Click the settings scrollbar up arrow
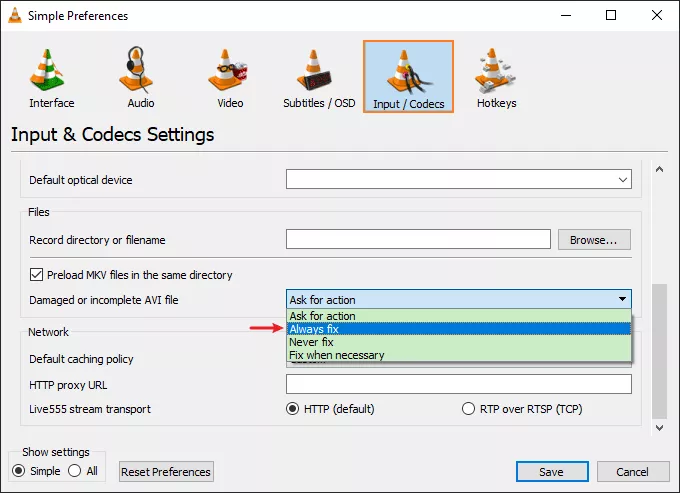The height and width of the screenshot is (493, 680). (659, 170)
